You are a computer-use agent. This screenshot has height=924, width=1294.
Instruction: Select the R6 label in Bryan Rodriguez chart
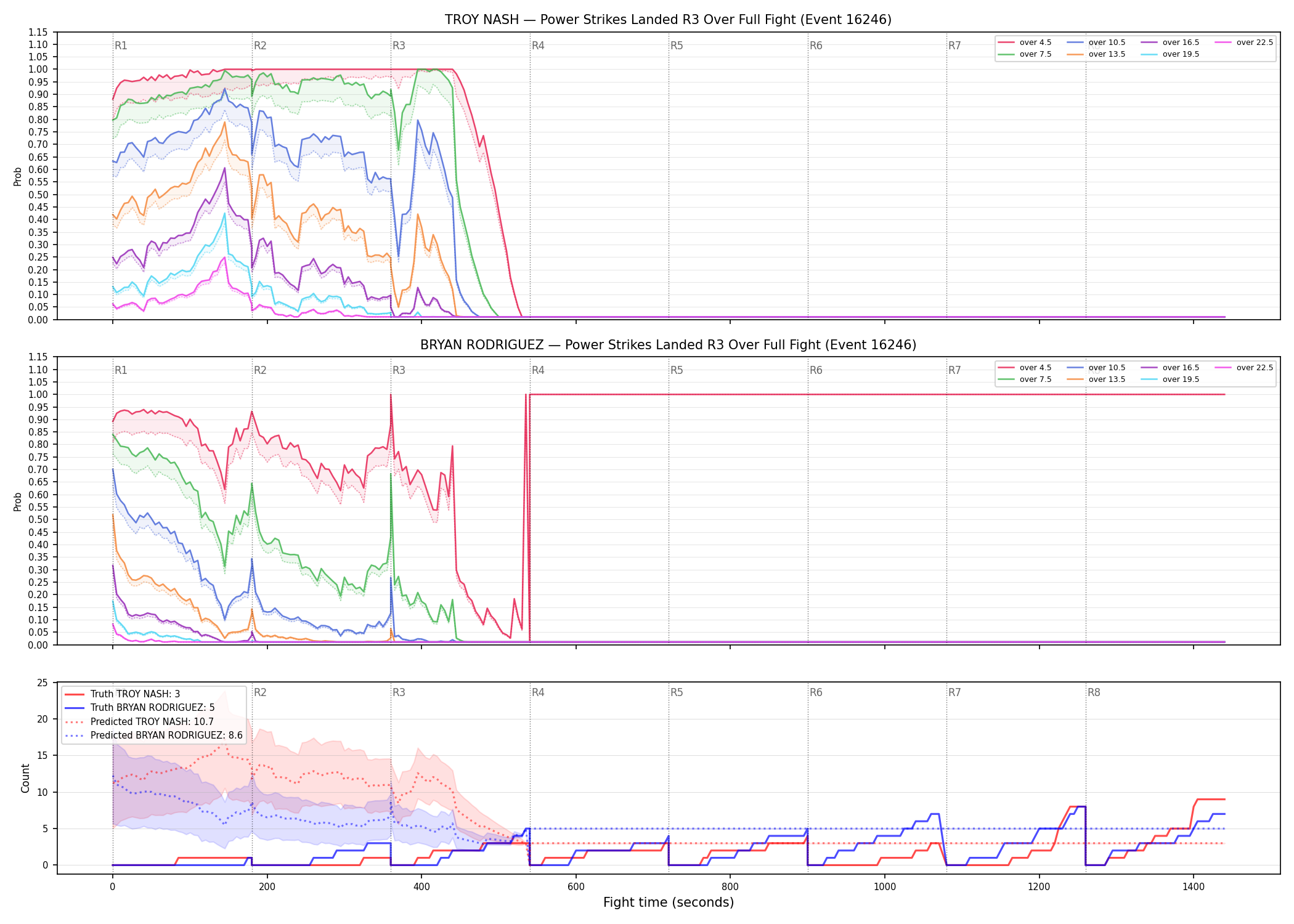816,370
